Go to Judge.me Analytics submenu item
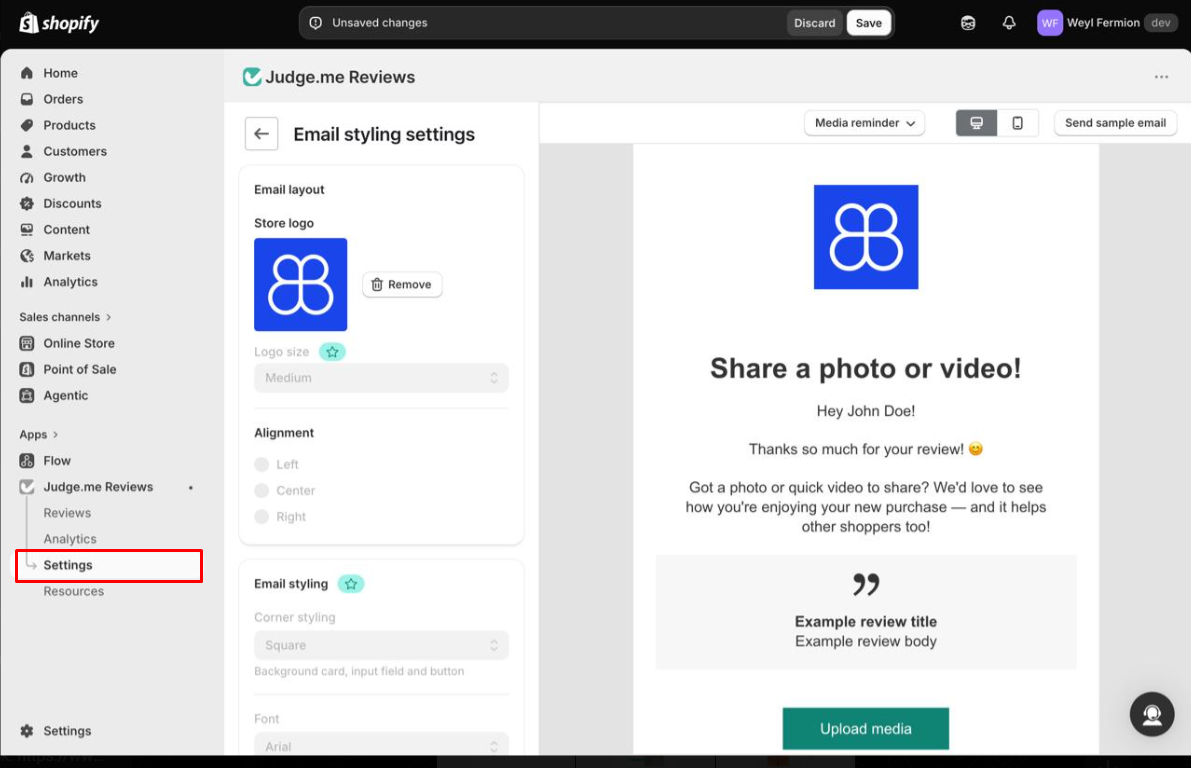The image size is (1191, 768). (70, 539)
